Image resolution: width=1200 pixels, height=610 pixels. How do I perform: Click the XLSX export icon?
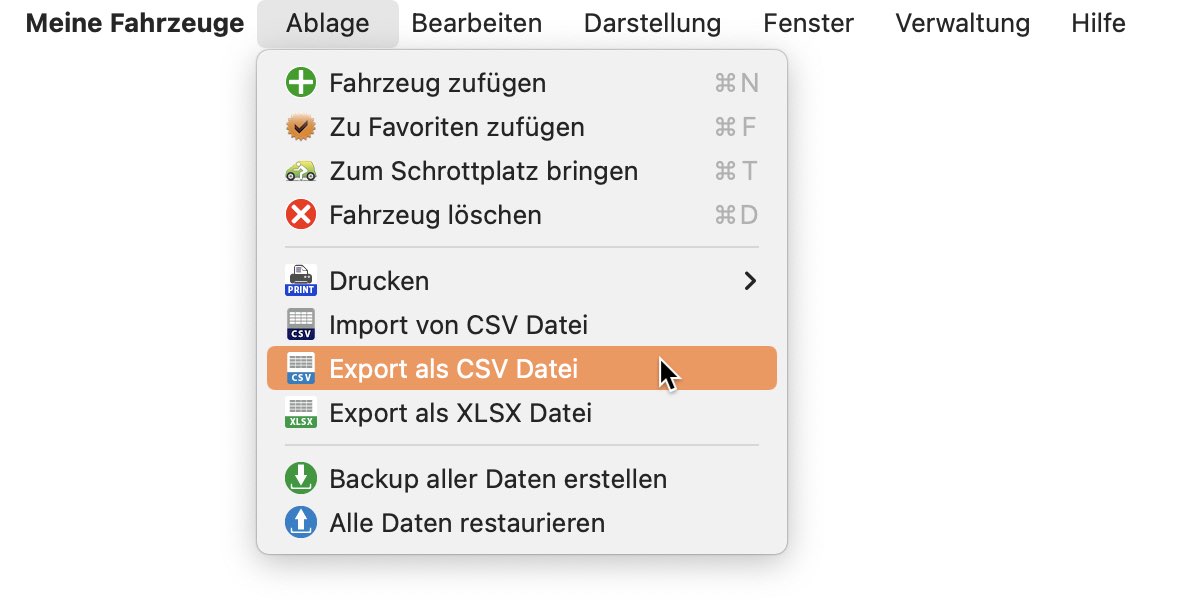point(301,413)
